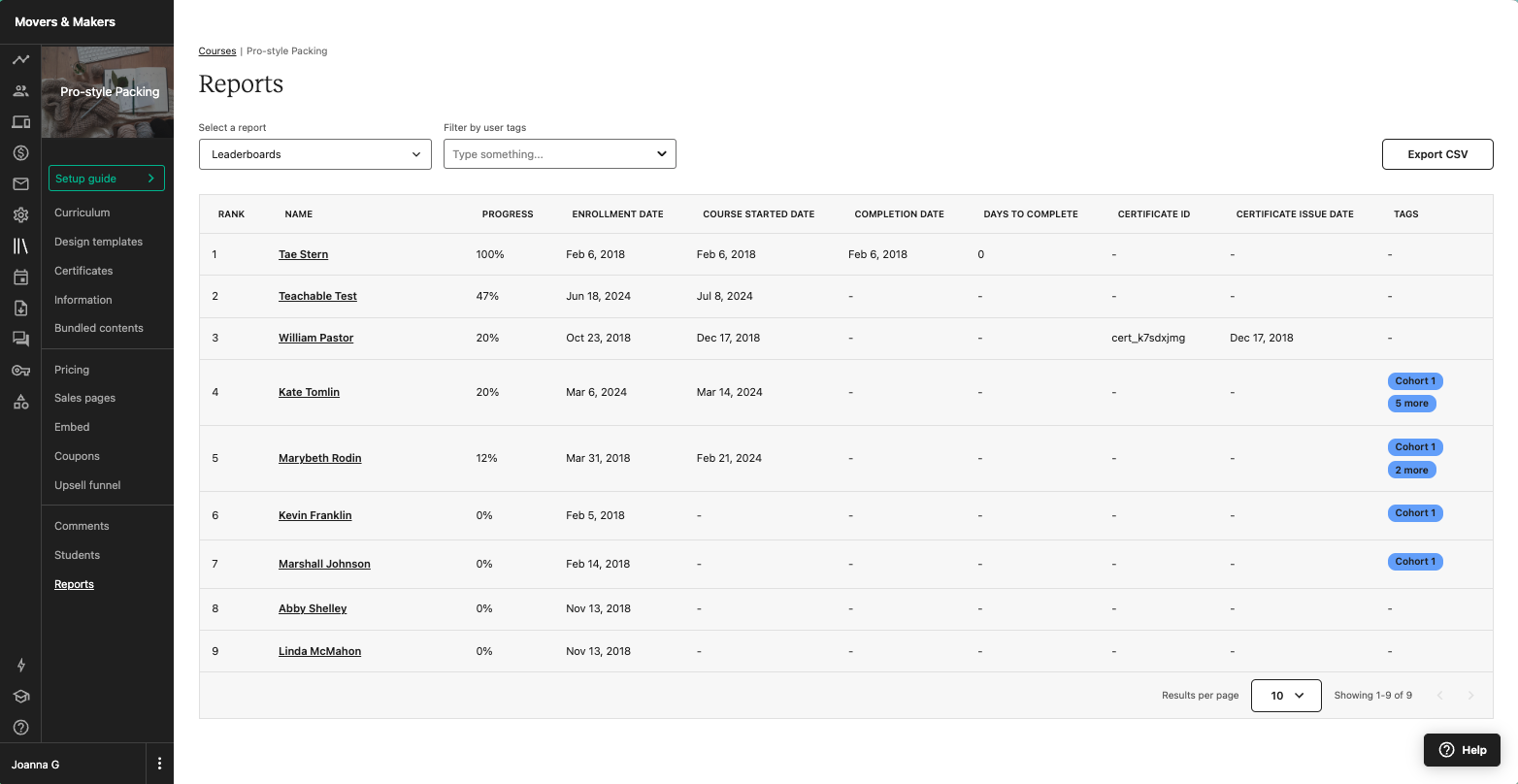Viewport: 1518px width, 784px height.
Task: Open Certificates in course menu
Action: click(83, 271)
